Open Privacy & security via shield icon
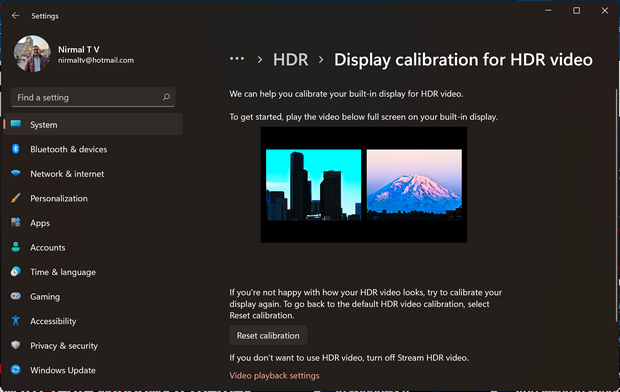 click(x=16, y=345)
